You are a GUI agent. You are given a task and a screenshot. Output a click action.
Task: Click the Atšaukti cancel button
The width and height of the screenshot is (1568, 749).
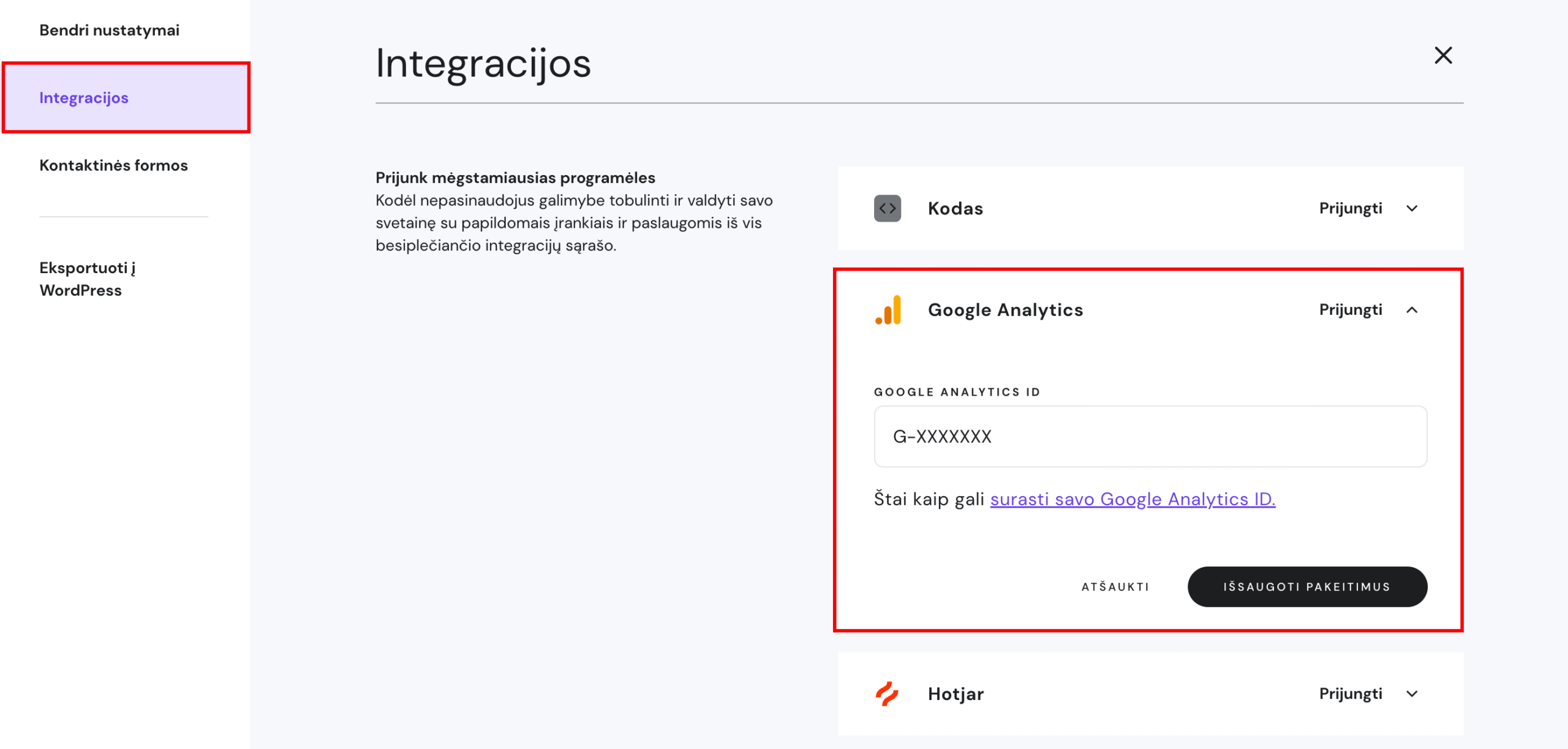click(x=1115, y=587)
